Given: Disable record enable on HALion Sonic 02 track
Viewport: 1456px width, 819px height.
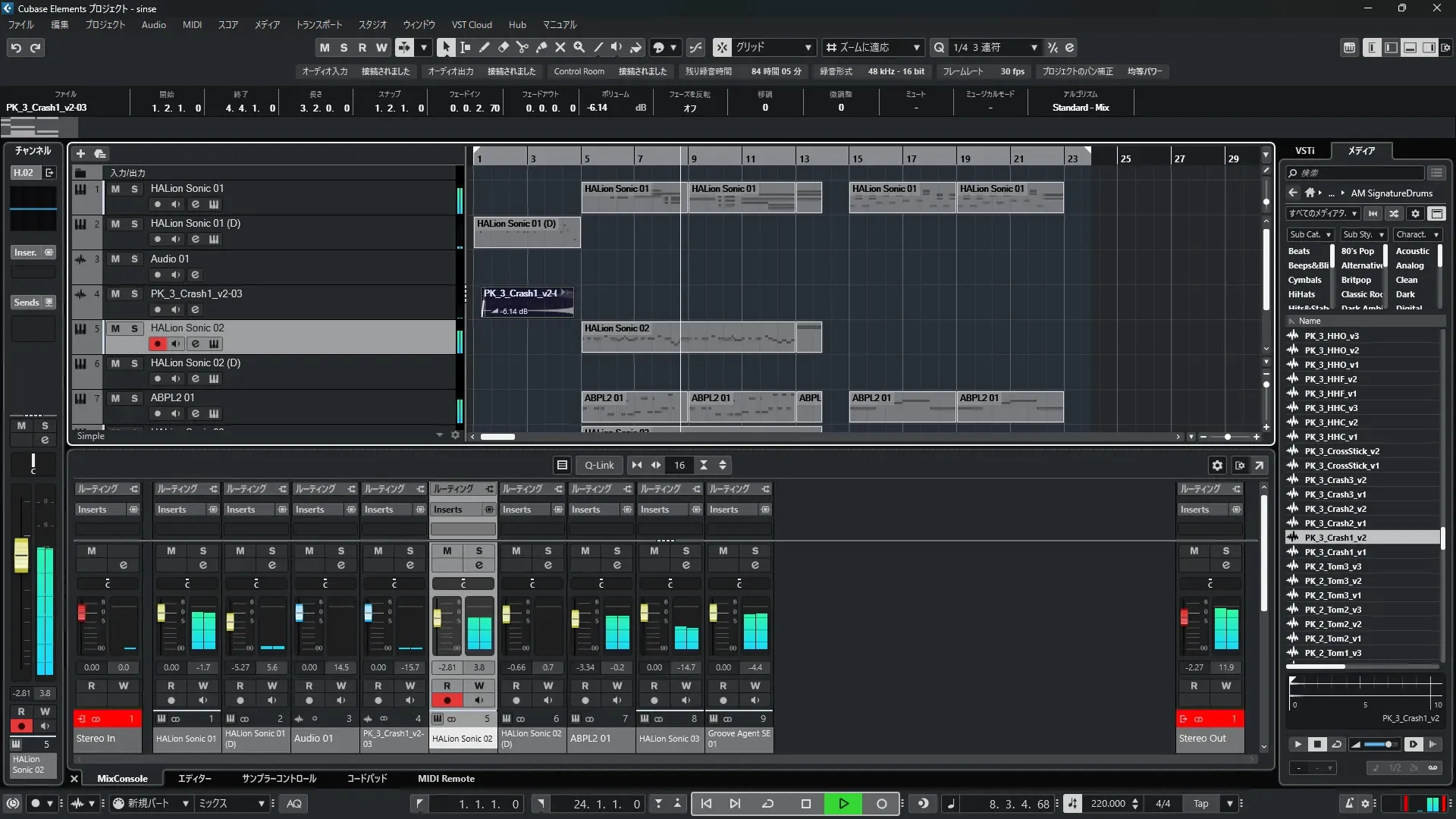Looking at the screenshot, I should click(x=157, y=344).
